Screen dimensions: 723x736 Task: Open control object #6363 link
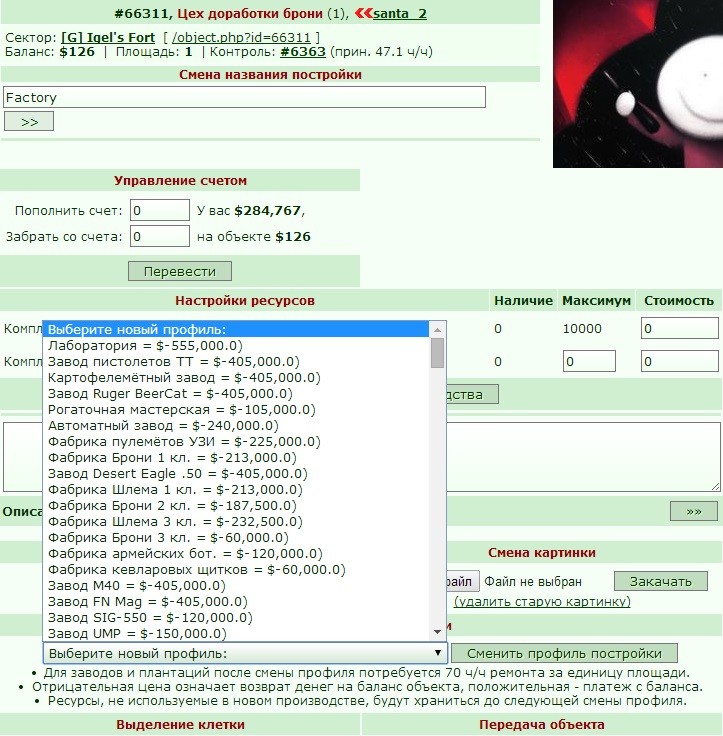coord(303,52)
